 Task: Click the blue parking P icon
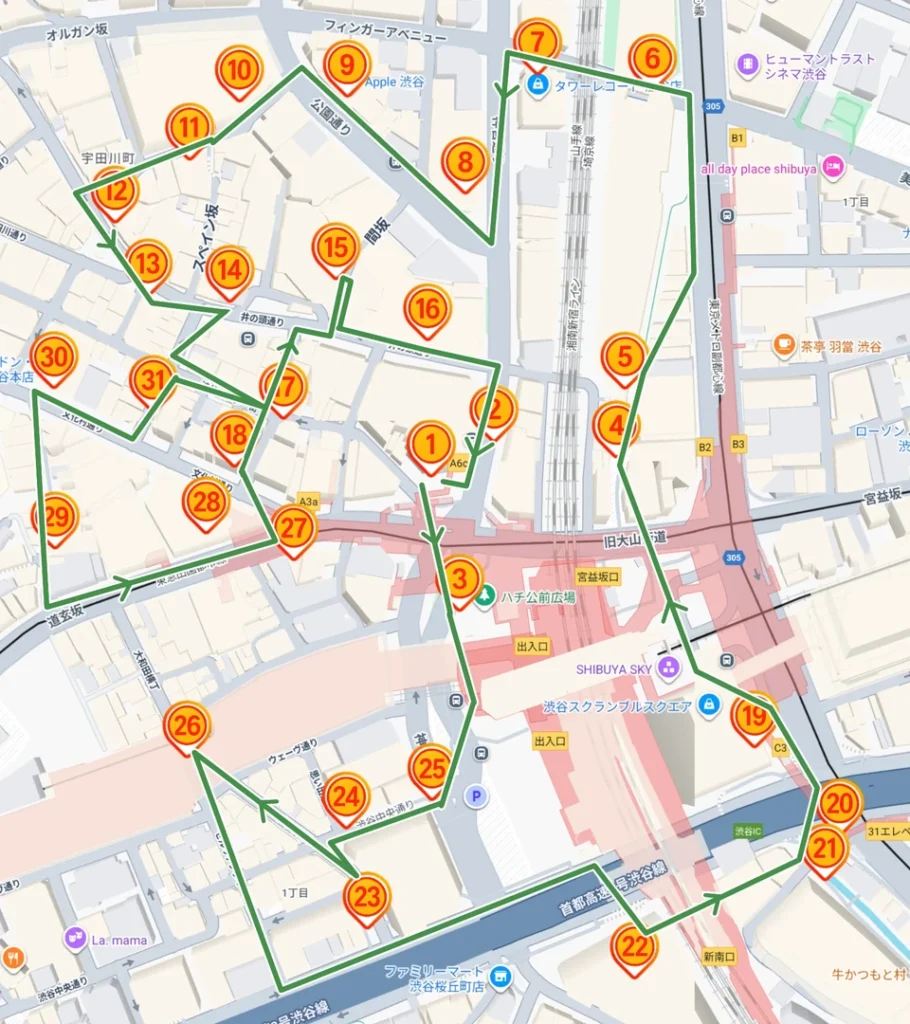[477, 797]
